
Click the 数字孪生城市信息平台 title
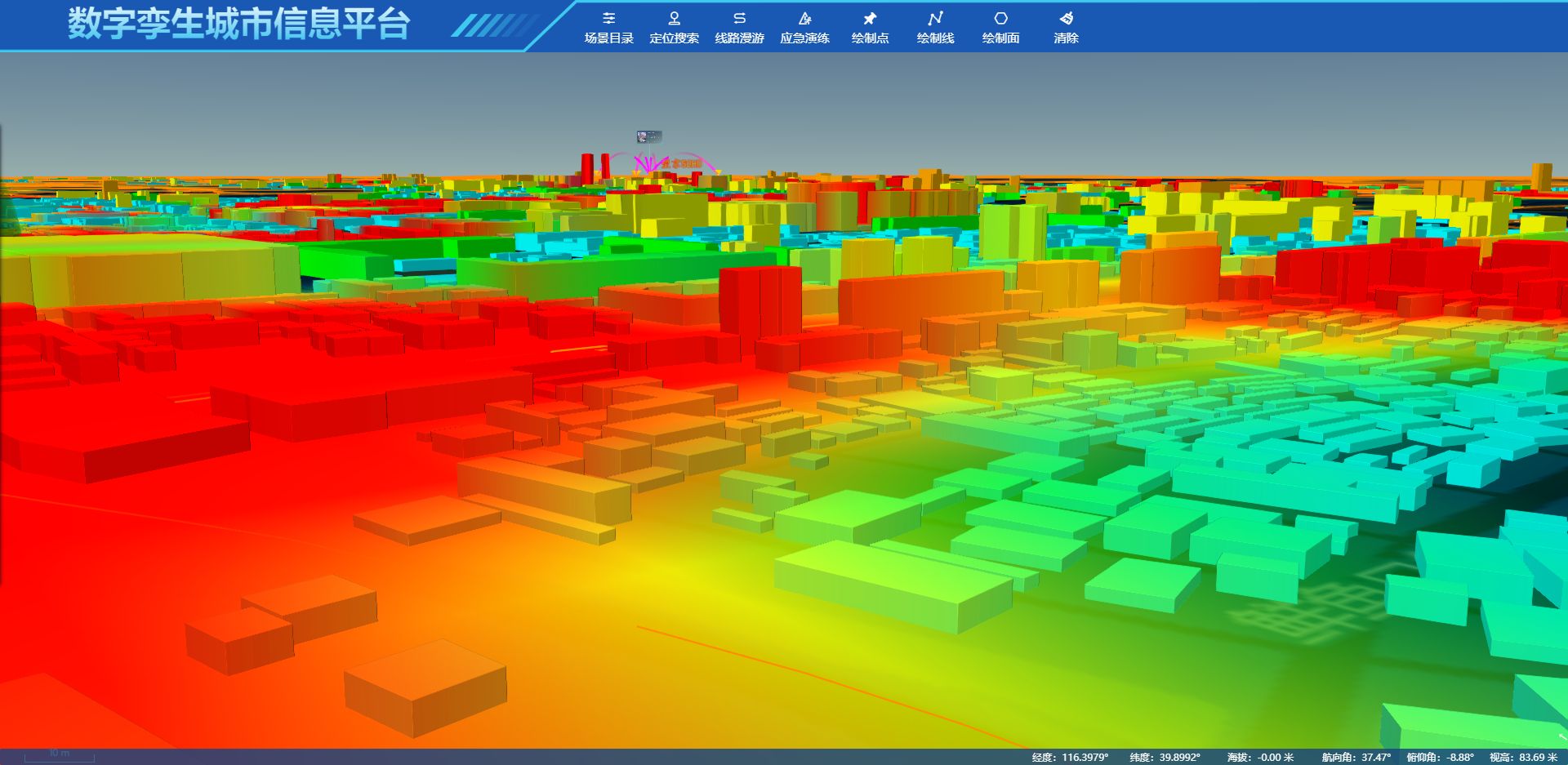pos(238,24)
